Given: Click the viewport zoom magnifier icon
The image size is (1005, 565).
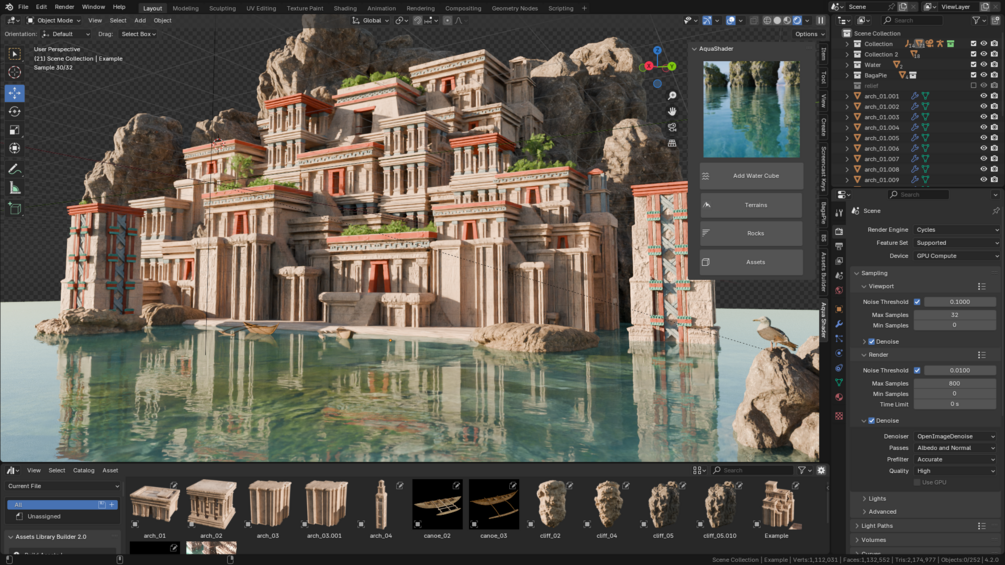Looking at the screenshot, I should point(672,95).
